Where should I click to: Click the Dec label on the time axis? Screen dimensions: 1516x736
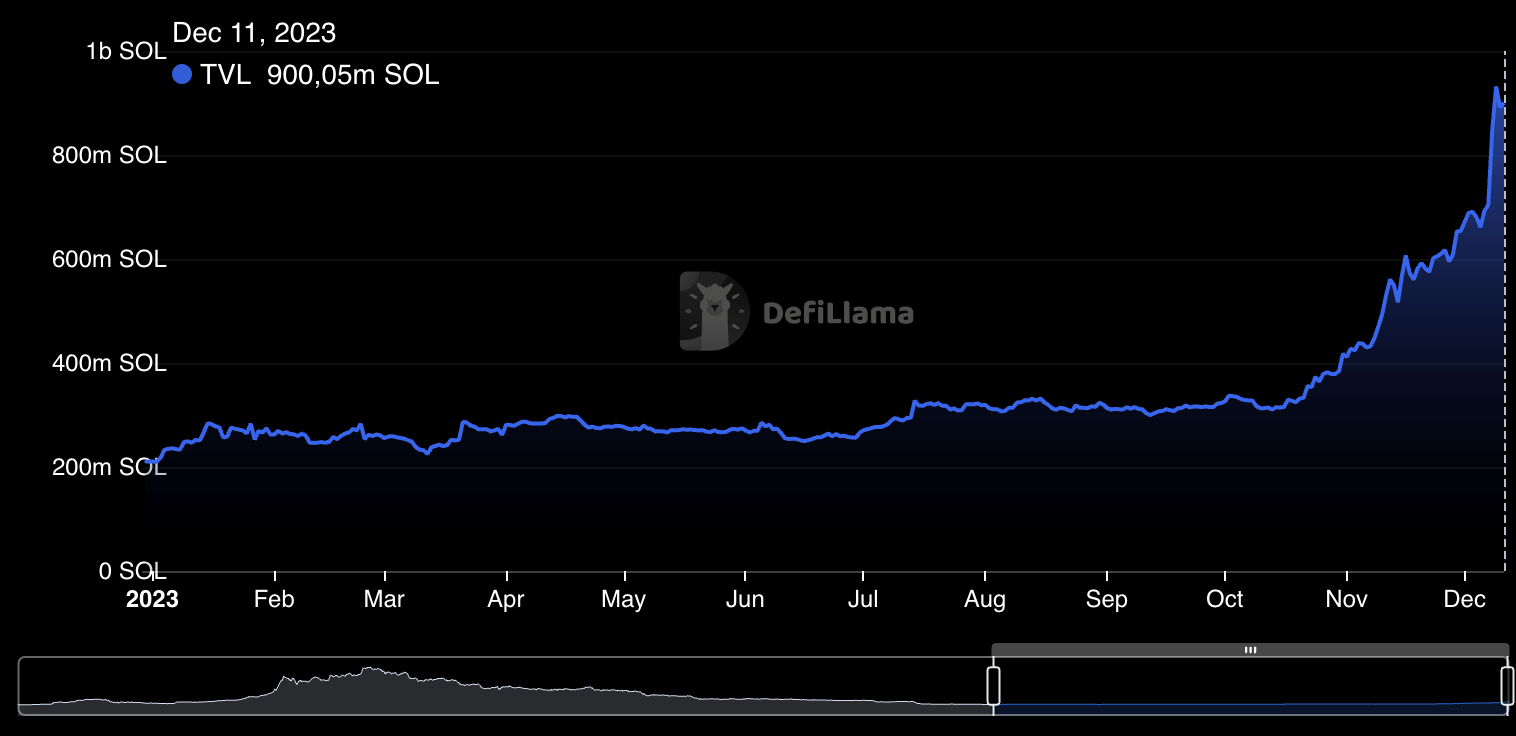(1464, 599)
